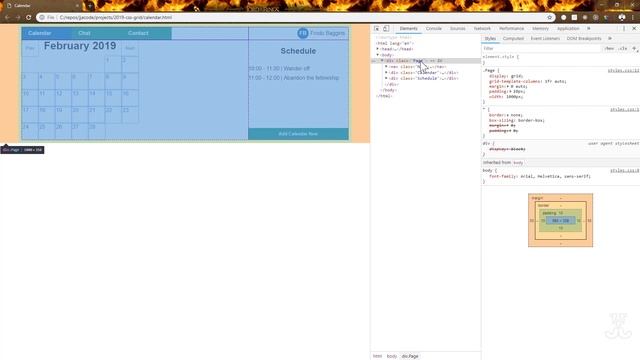
Task: Open the Application tab
Action: pos(568,29)
